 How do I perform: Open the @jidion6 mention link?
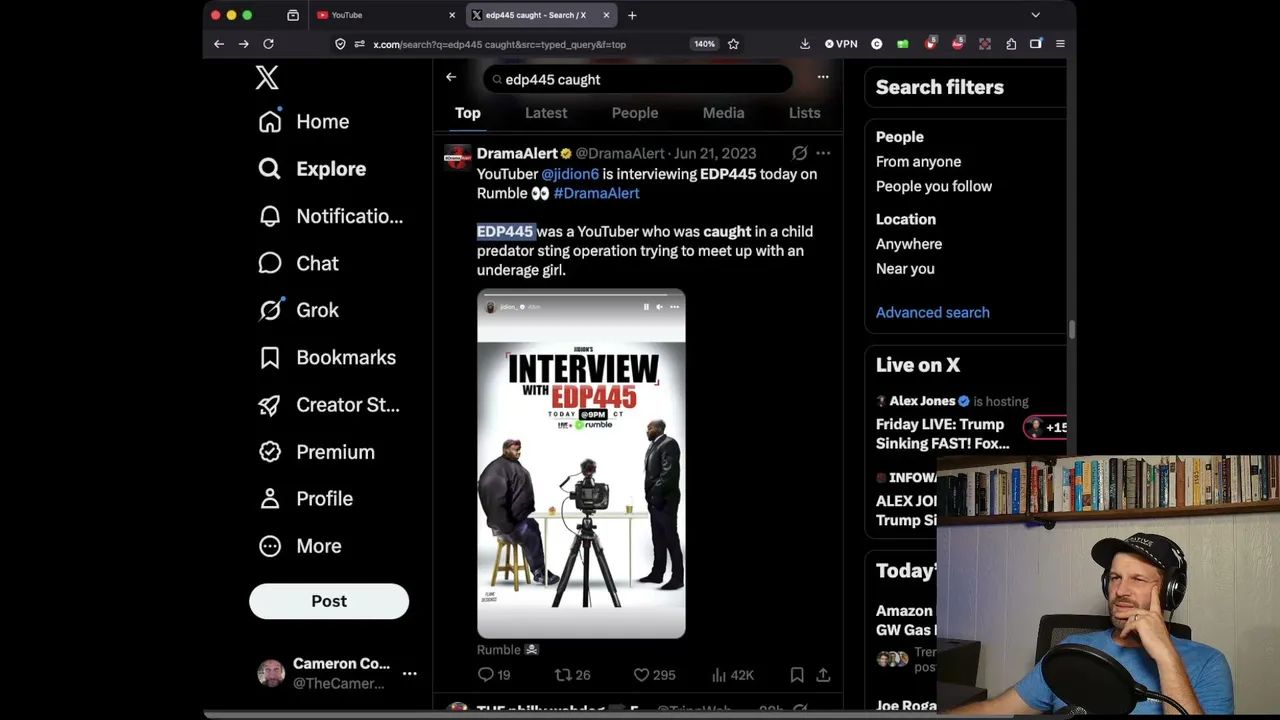pos(570,174)
